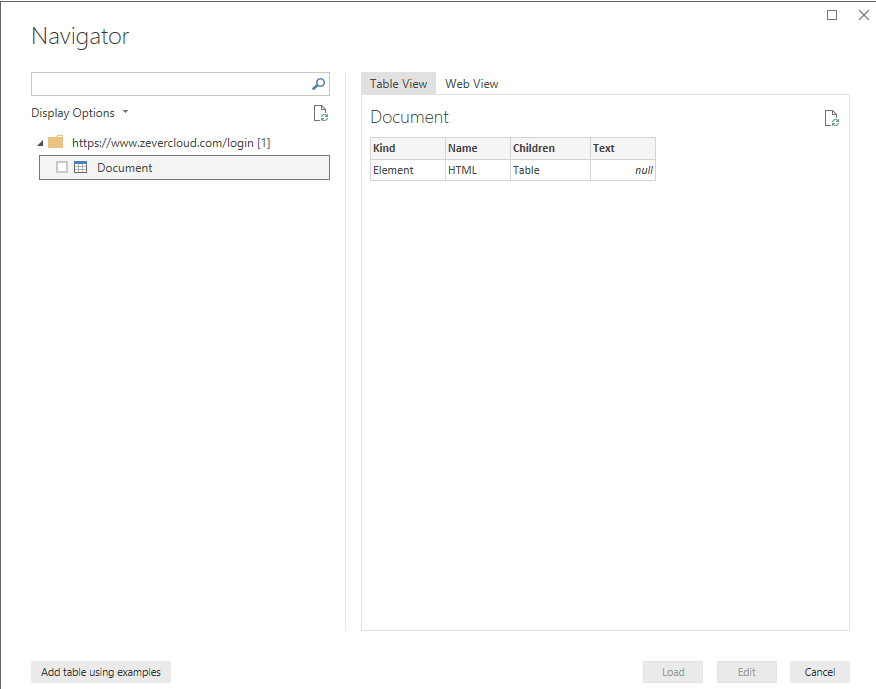Refresh the Document preview pane

831,118
